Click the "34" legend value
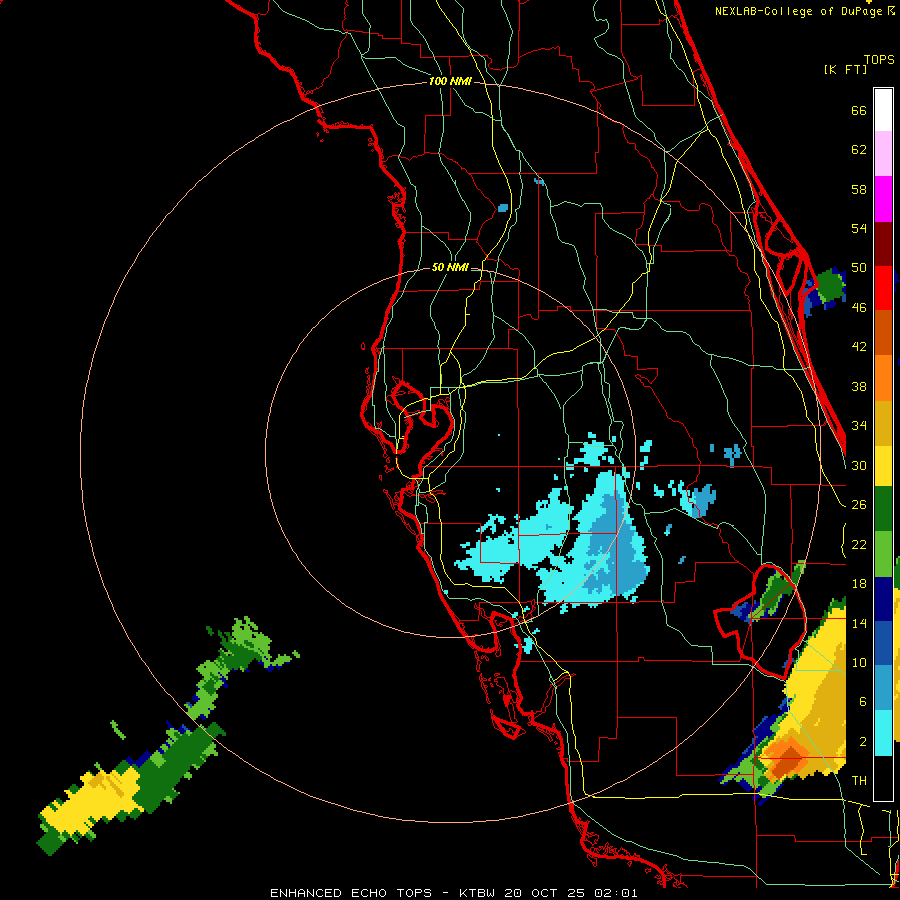Screen dimensions: 900x900 click(x=859, y=426)
